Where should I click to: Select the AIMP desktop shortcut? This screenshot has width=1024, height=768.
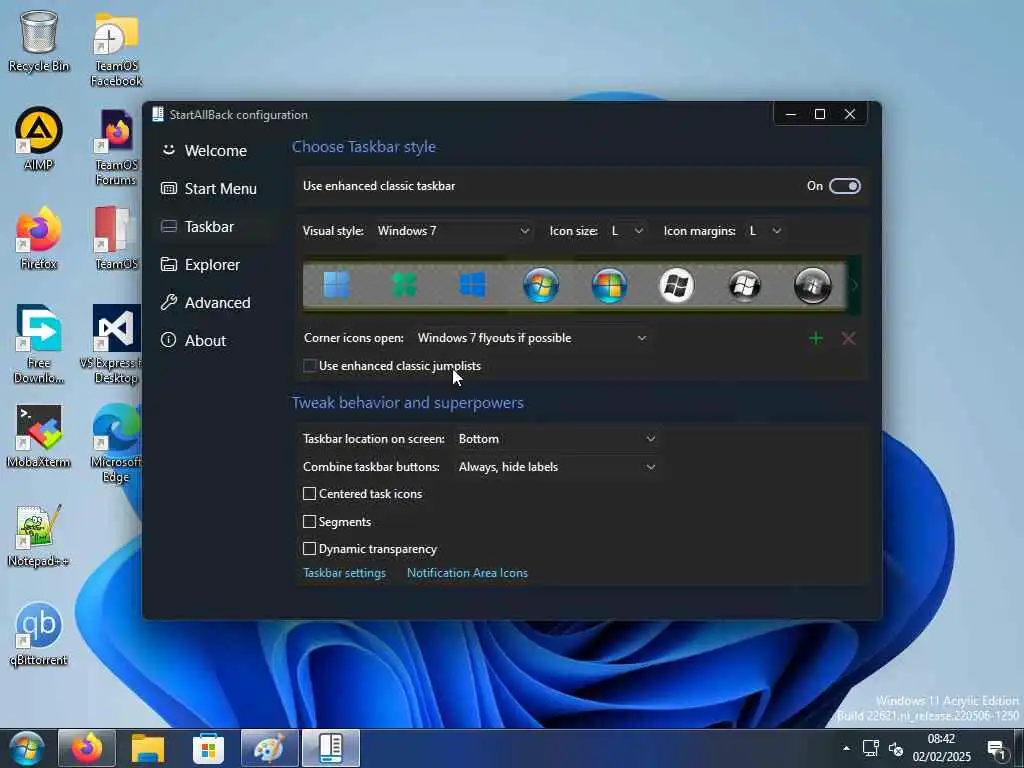(39, 139)
